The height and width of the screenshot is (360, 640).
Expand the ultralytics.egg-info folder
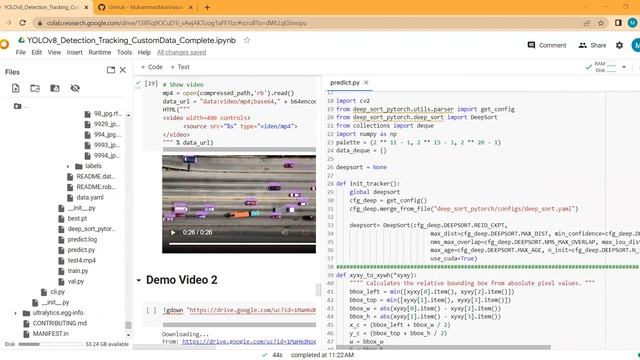[x=16, y=313]
